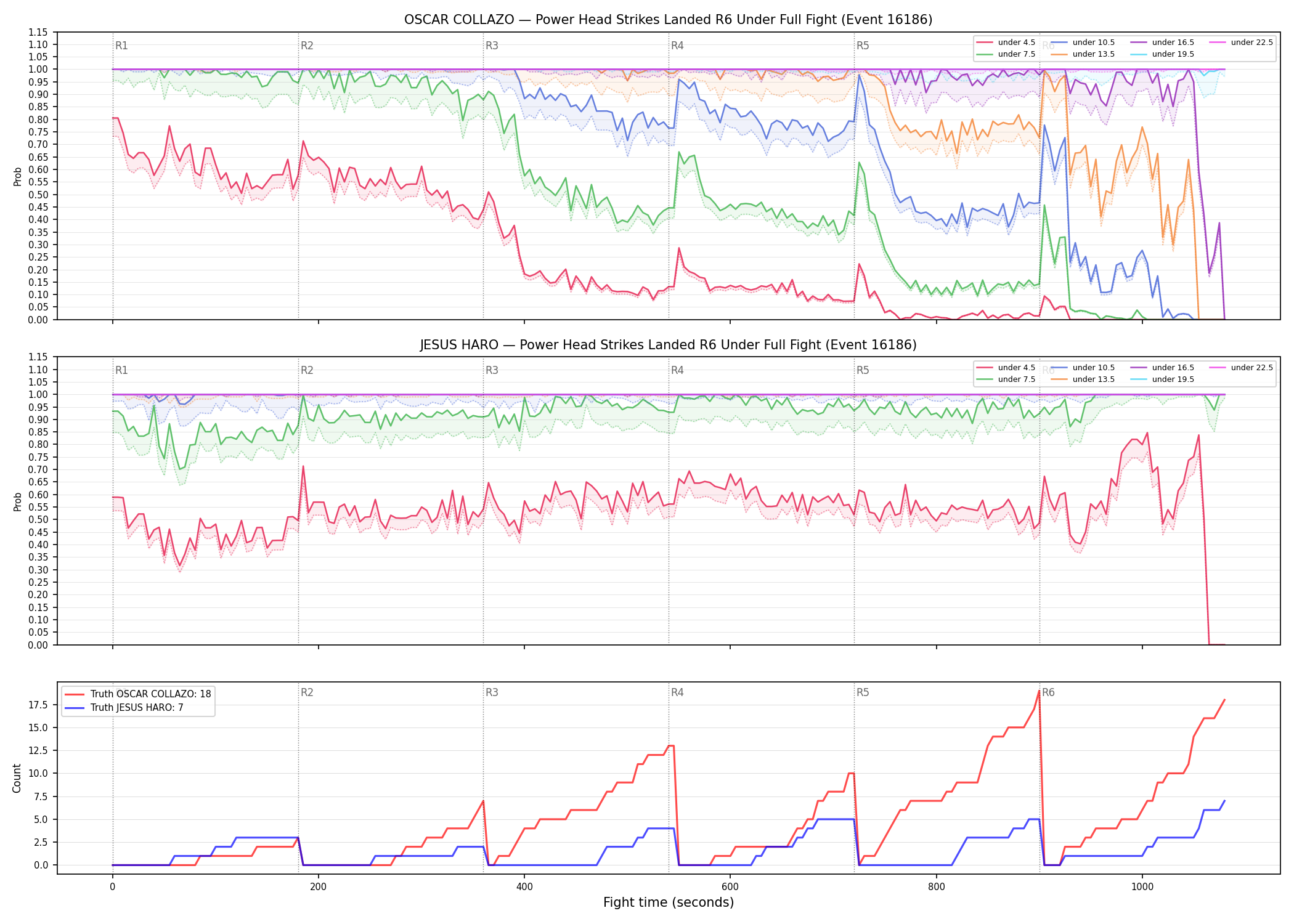Click R4 round marker in Count chart
Viewport: 1294px width, 924px height.
click(677, 692)
